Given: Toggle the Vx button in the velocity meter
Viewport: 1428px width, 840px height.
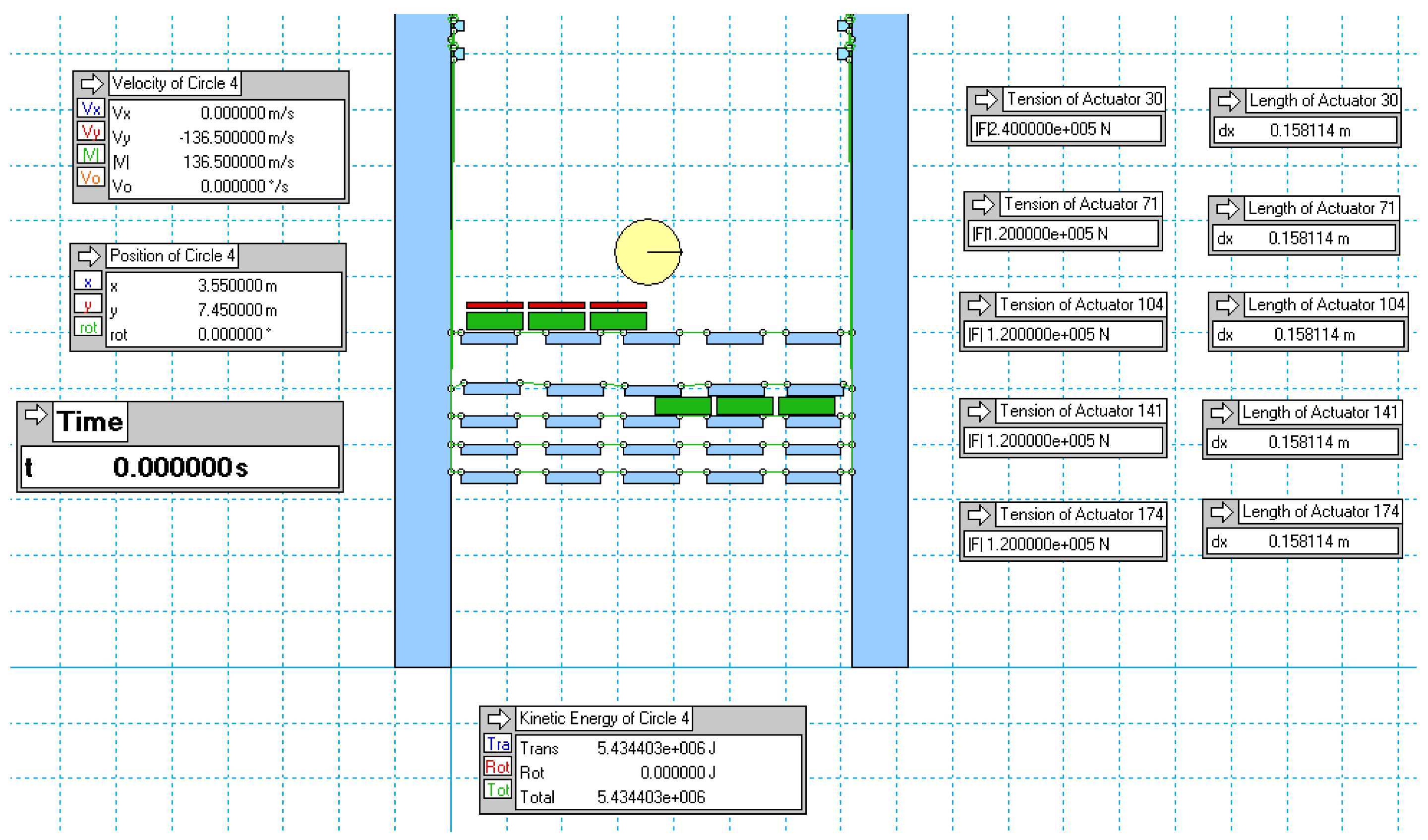Looking at the screenshot, I should coord(91,108).
